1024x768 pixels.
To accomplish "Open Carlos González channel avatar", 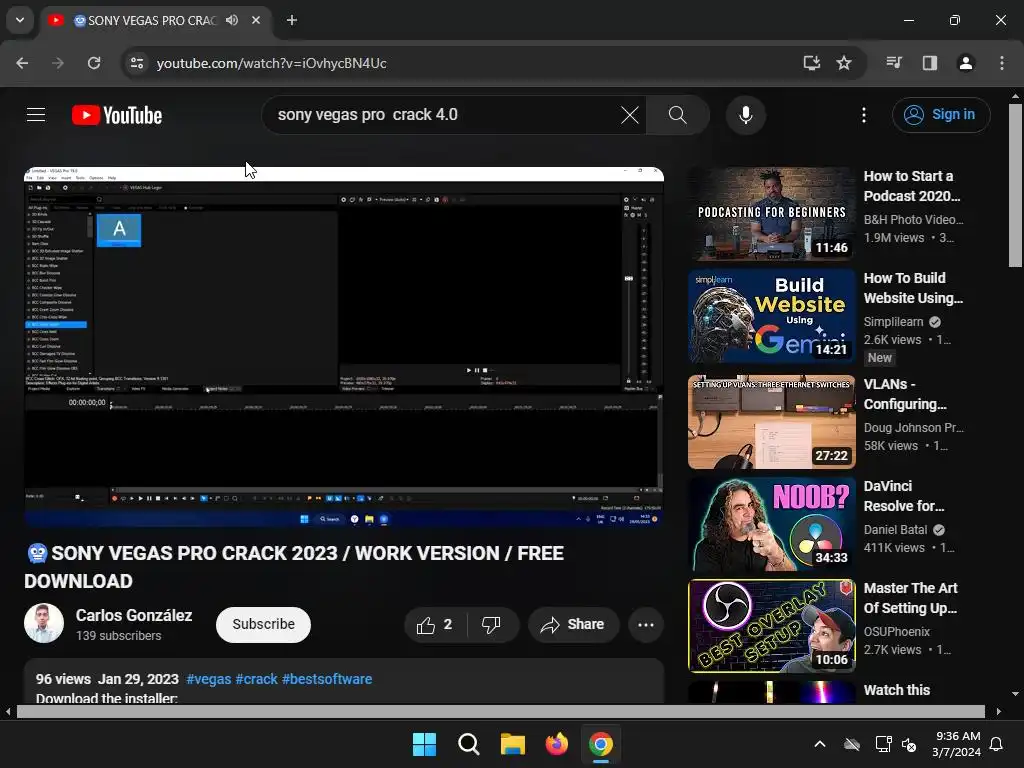I will (x=44, y=623).
